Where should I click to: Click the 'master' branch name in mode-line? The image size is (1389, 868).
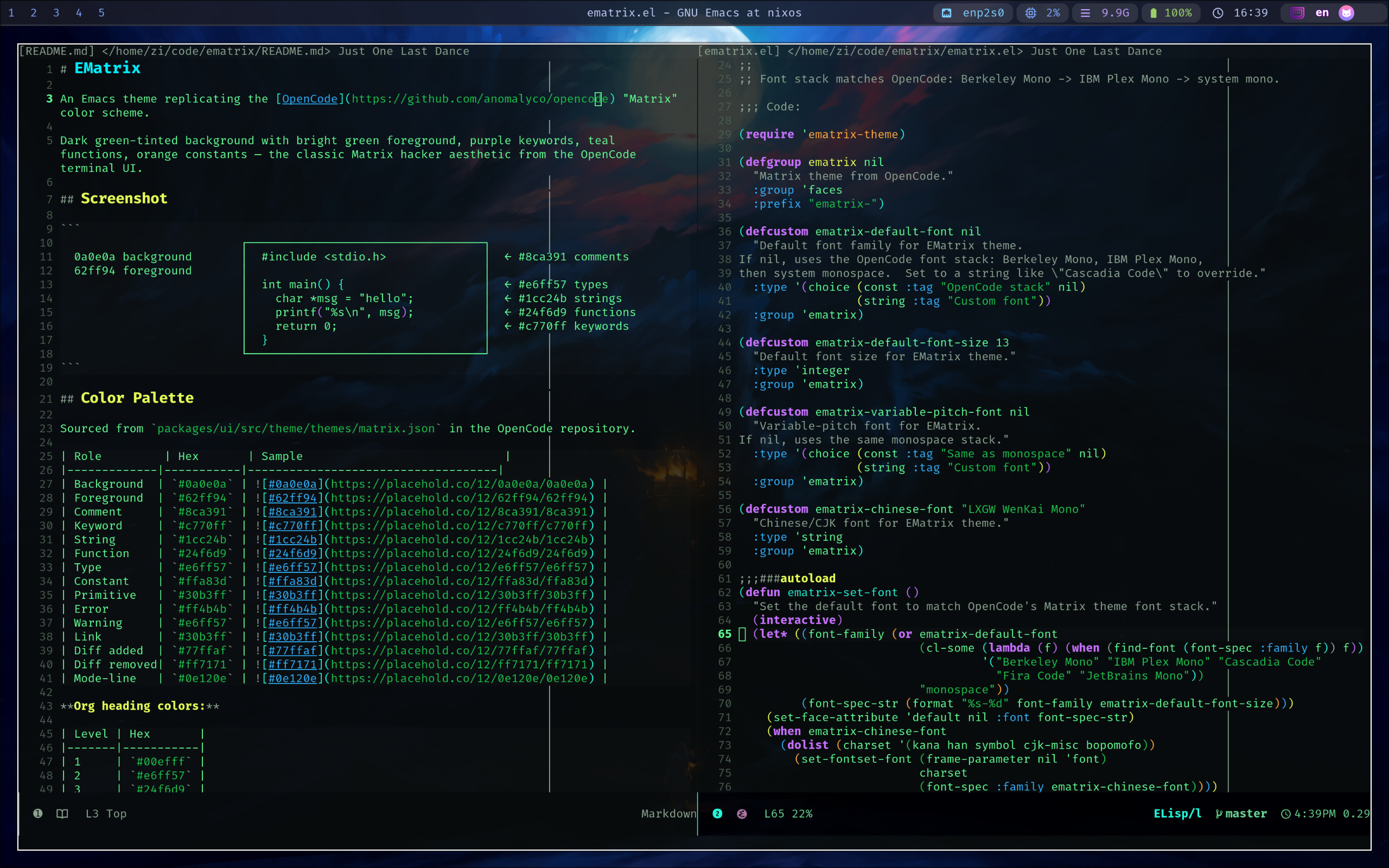[1246, 813]
